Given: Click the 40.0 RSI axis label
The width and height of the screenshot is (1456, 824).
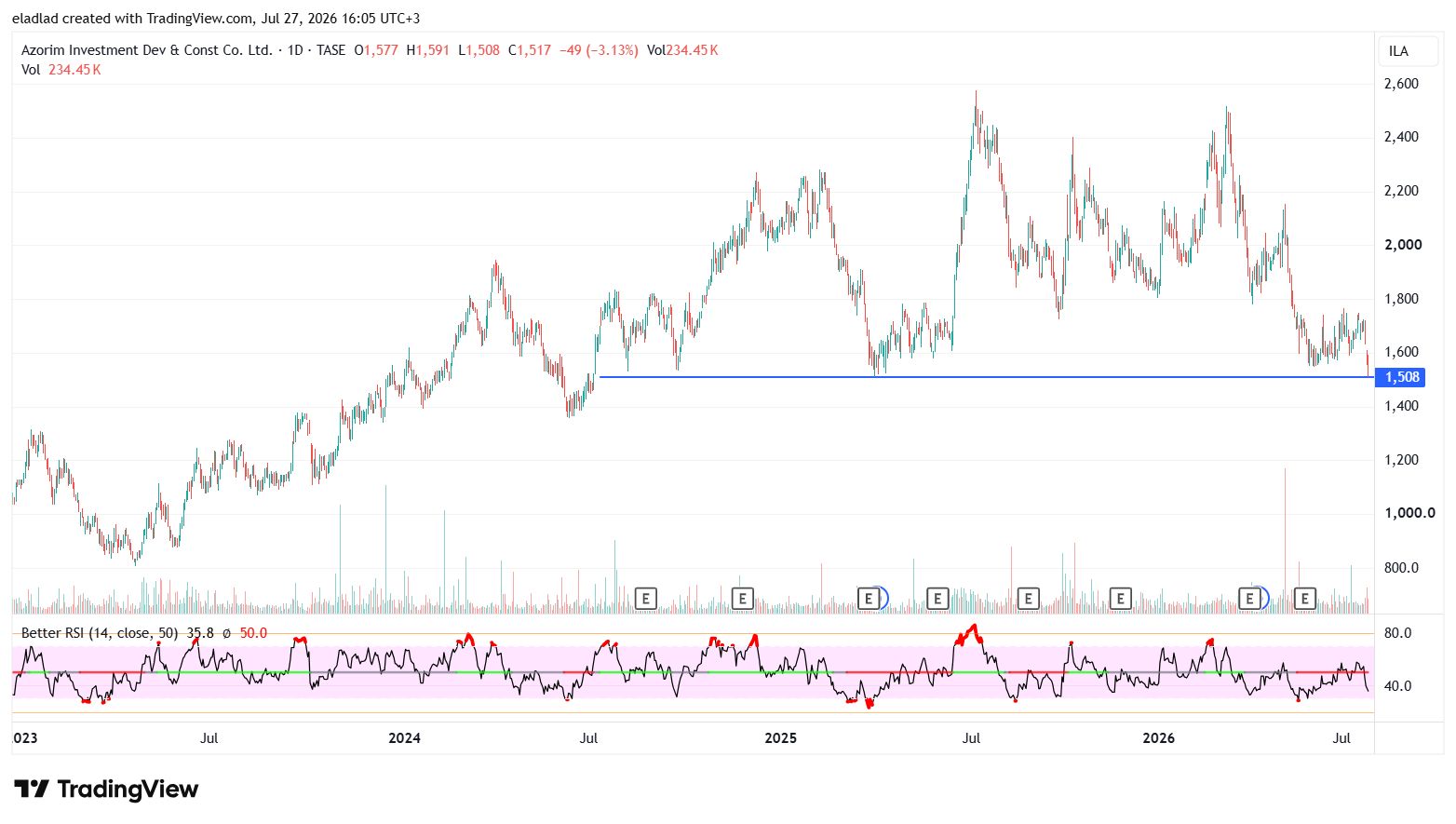Looking at the screenshot, I should tap(1397, 686).
